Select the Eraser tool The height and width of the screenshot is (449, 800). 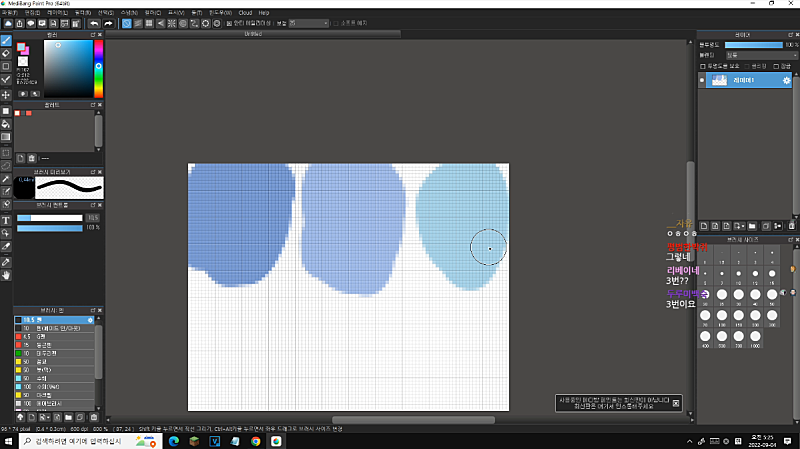click(x=6, y=53)
